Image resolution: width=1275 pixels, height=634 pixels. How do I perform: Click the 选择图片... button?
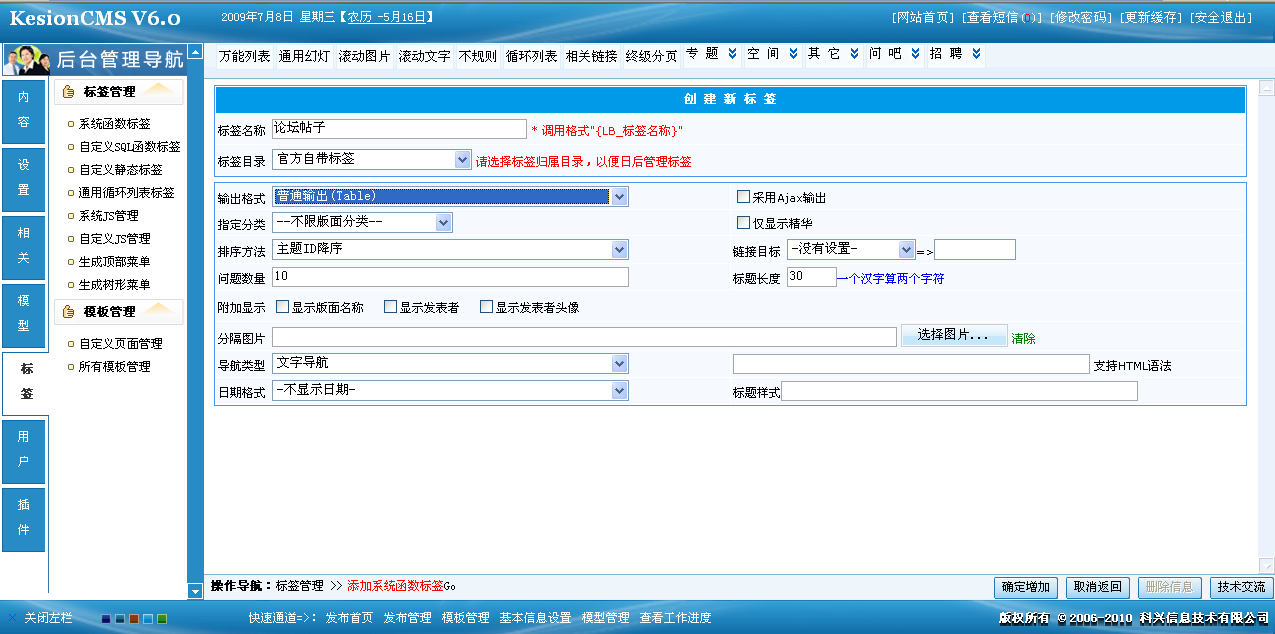[x=953, y=335]
